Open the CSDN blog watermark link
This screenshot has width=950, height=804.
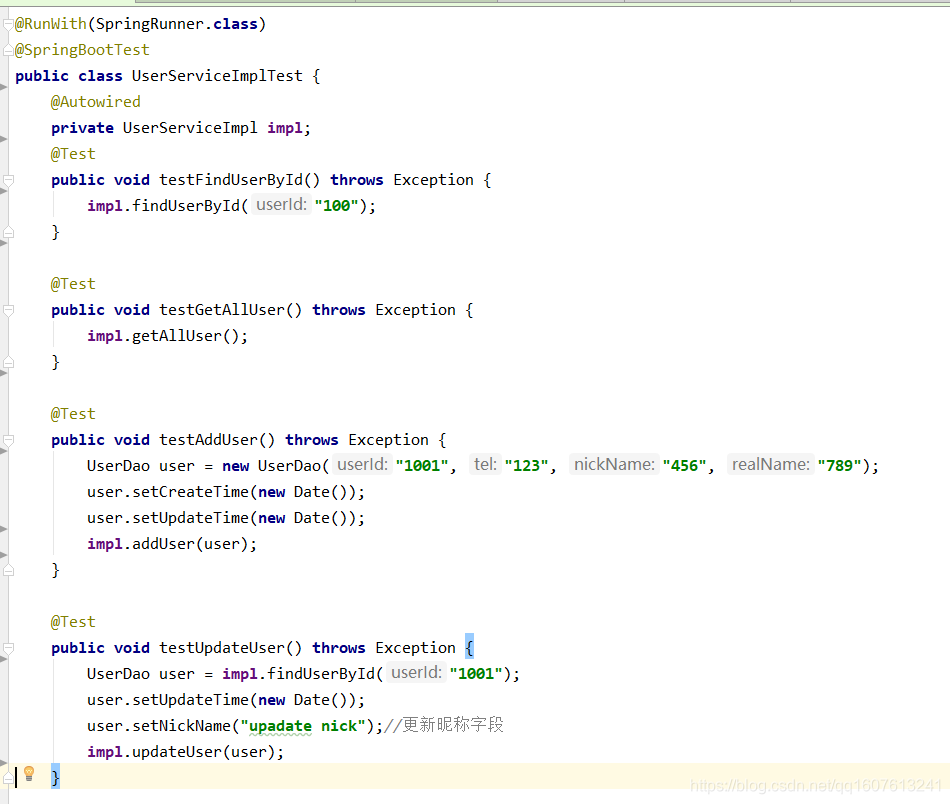[815, 786]
